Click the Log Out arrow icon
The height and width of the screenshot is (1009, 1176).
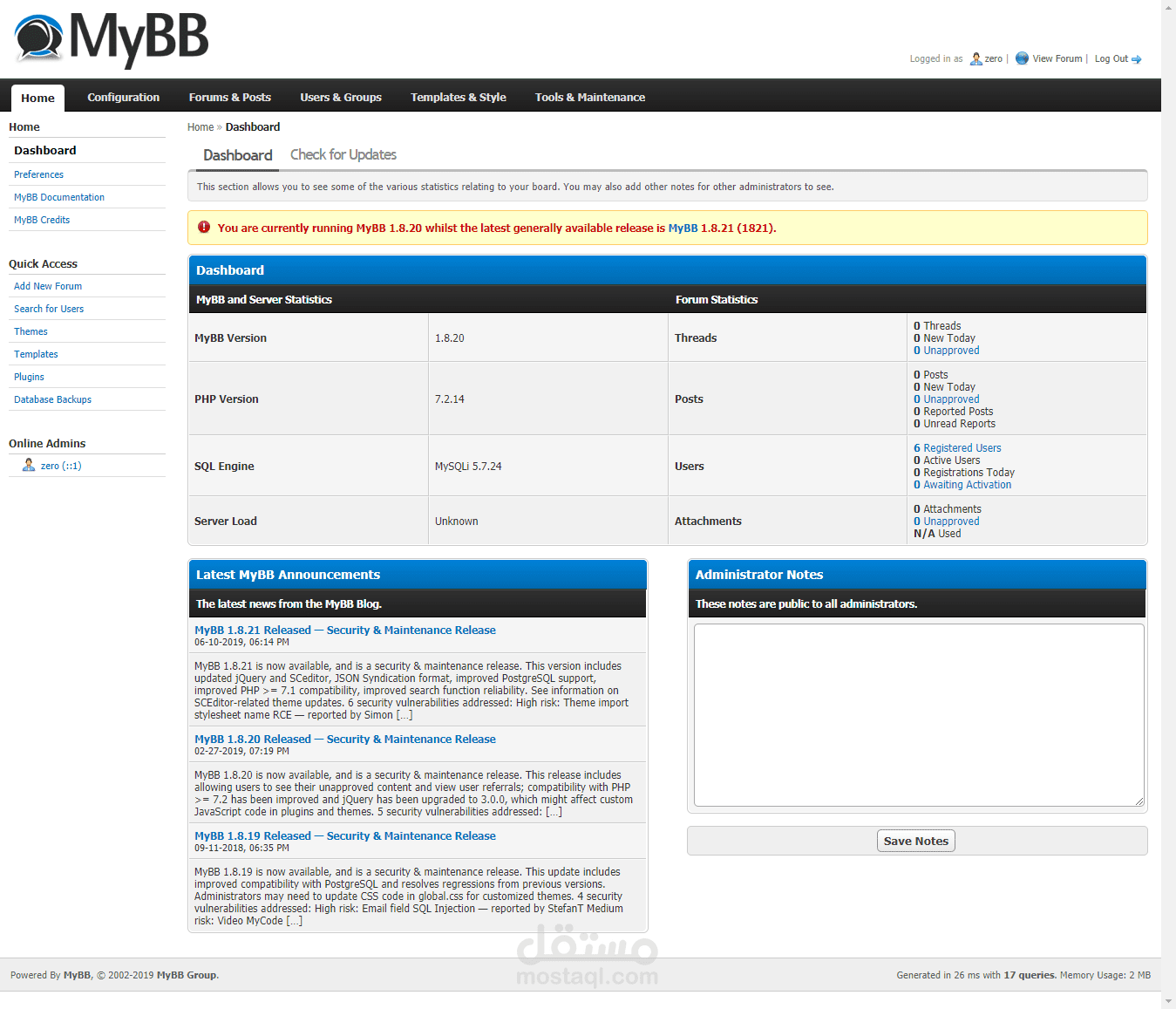click(1137, 59)
